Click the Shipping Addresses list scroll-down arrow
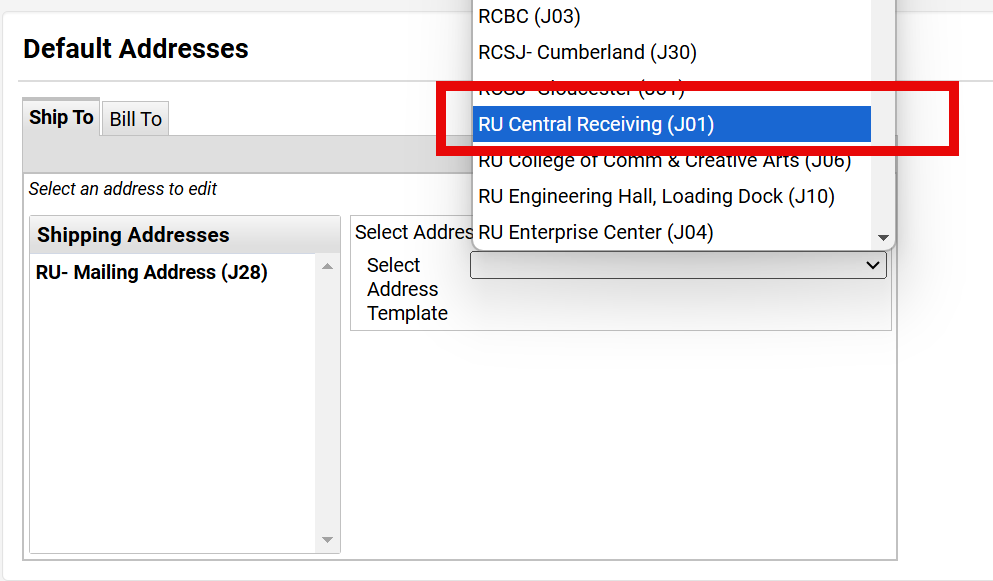 coord(327,540)
